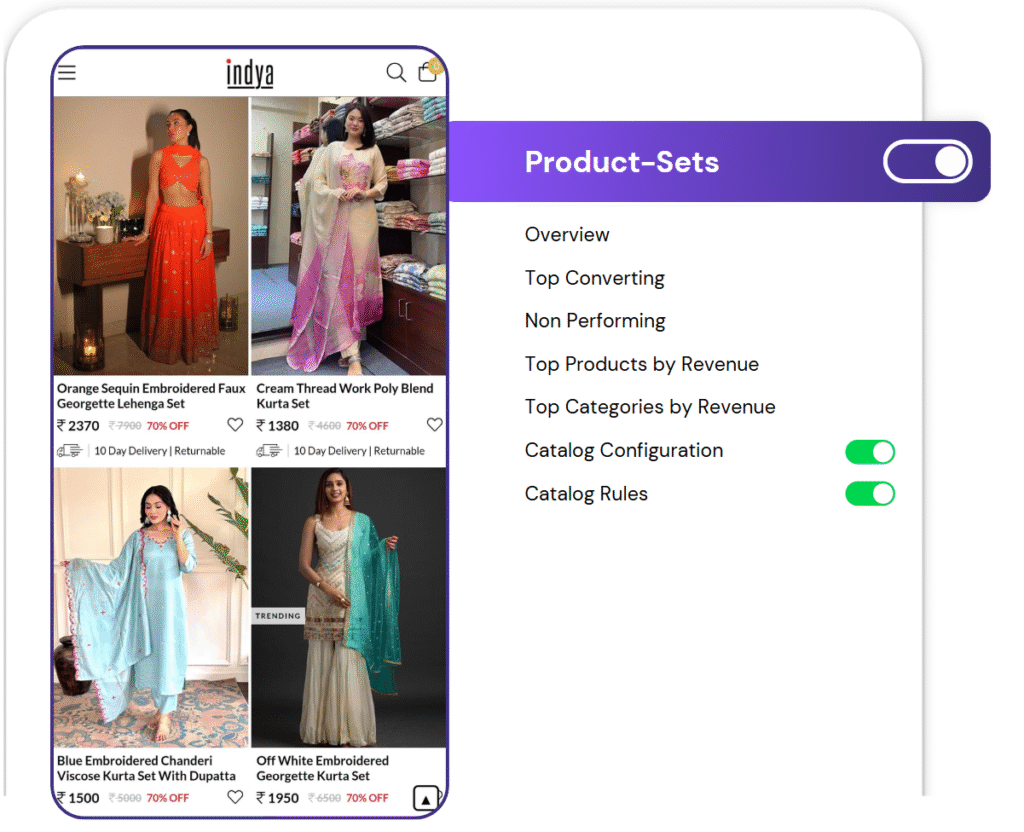Click the search magnifier icon
Screen dimensions: 1024x832
click(396, 73)
